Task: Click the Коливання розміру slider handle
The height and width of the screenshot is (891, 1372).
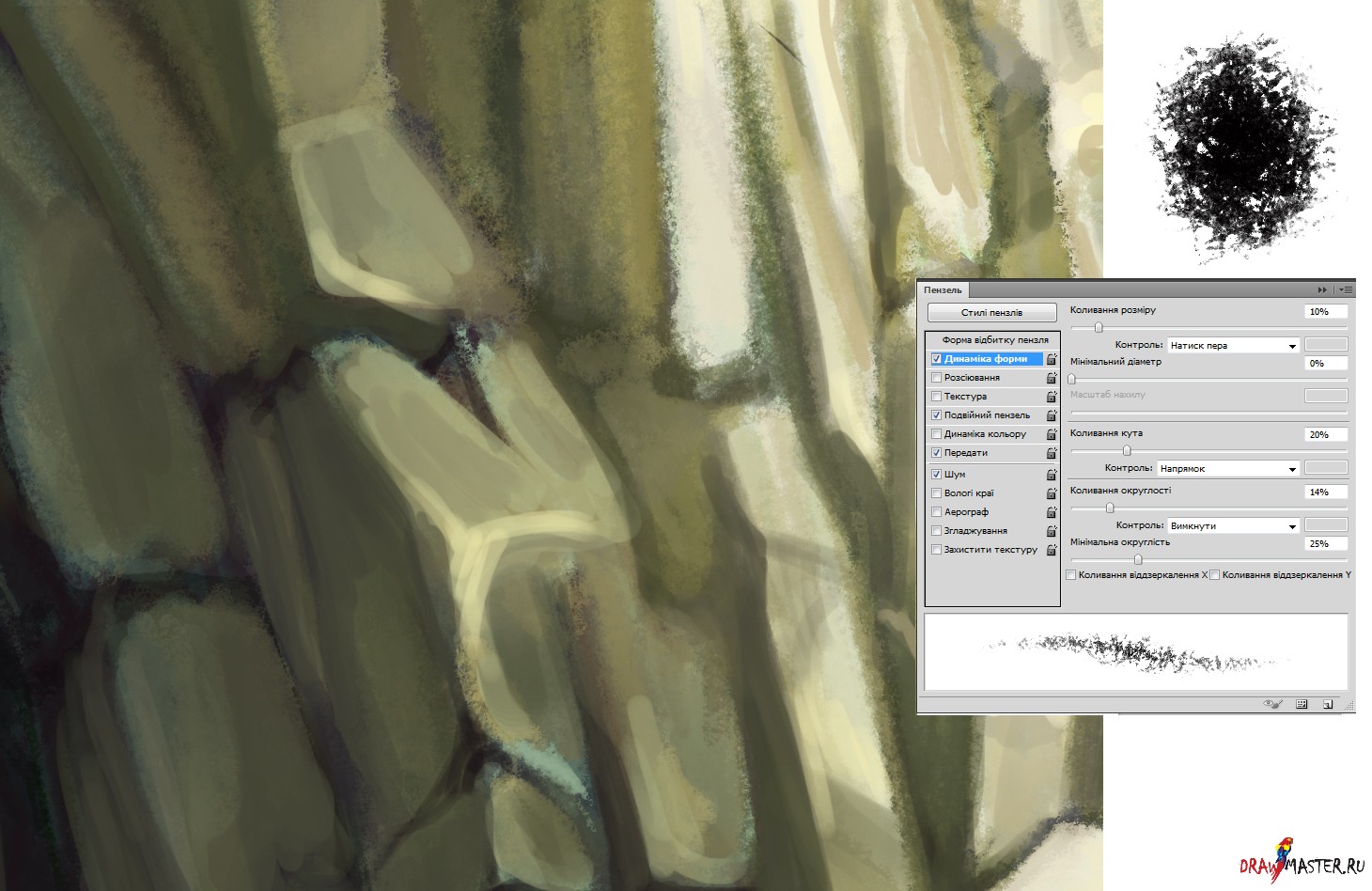Action: pos(1099,327)
